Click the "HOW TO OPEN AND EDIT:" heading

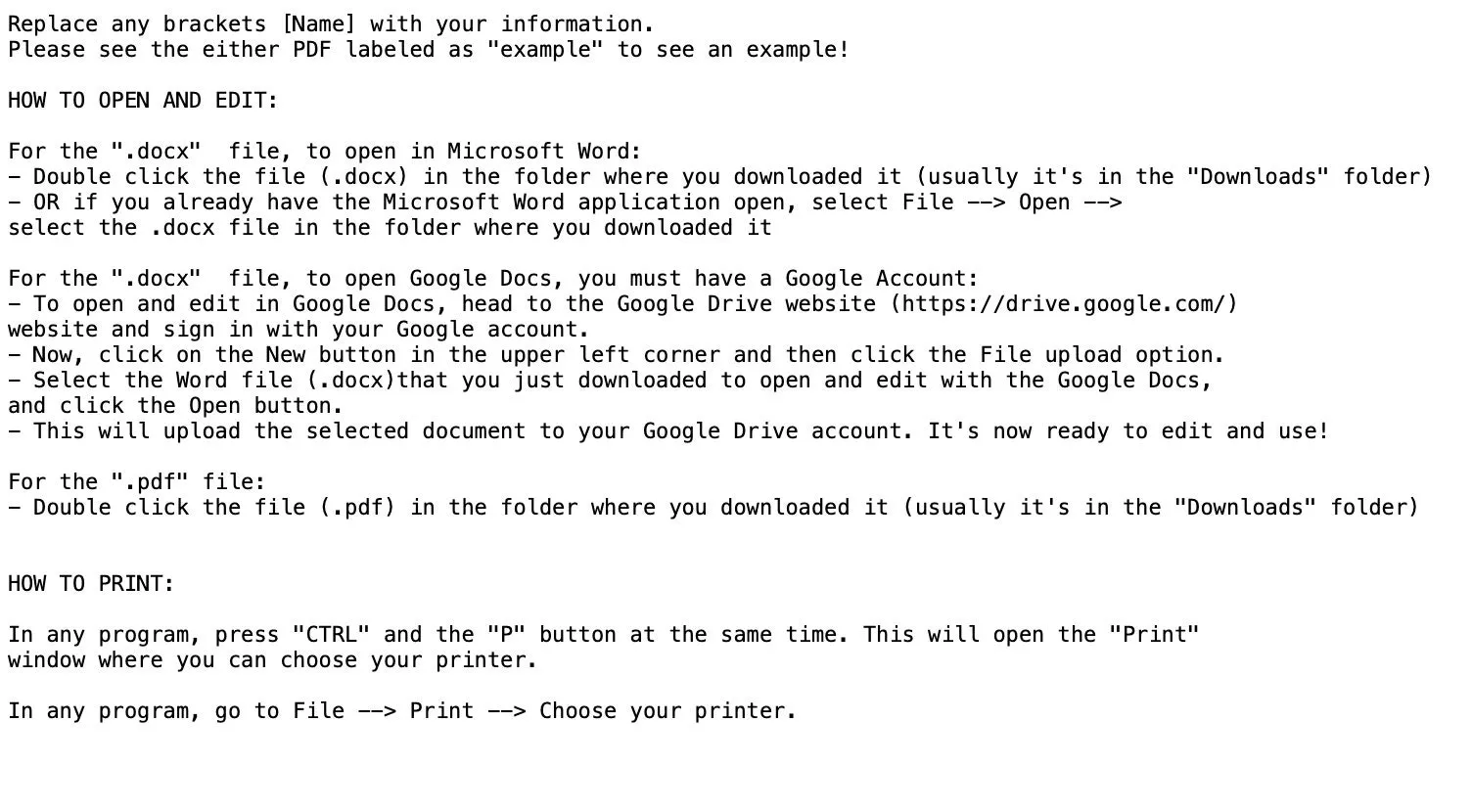pos(143,100)
